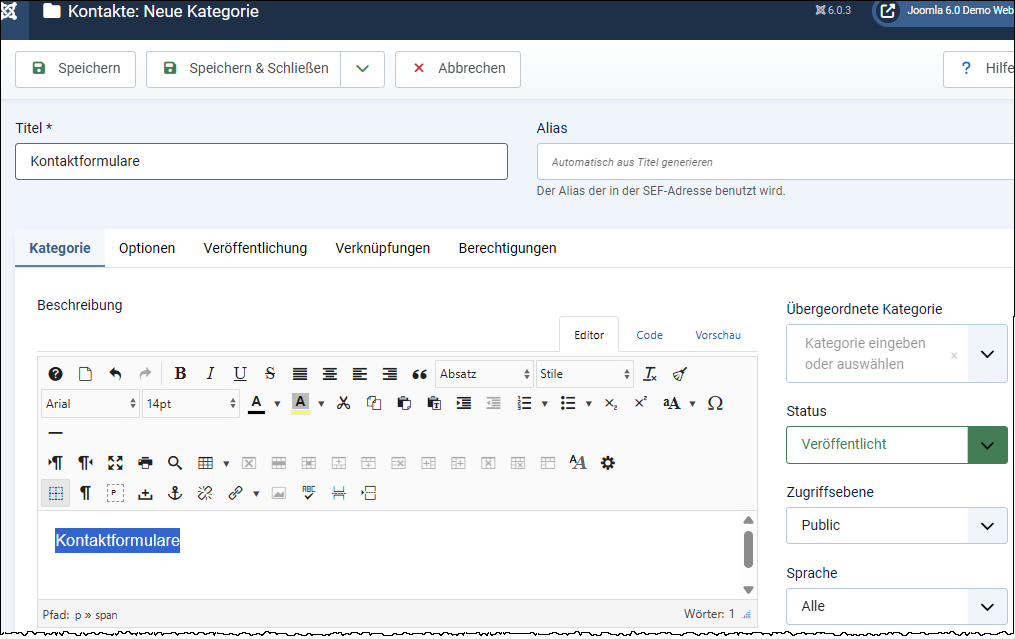1015x639 pixels.
Task: Click the Speichern button
Action: (76, 69)
